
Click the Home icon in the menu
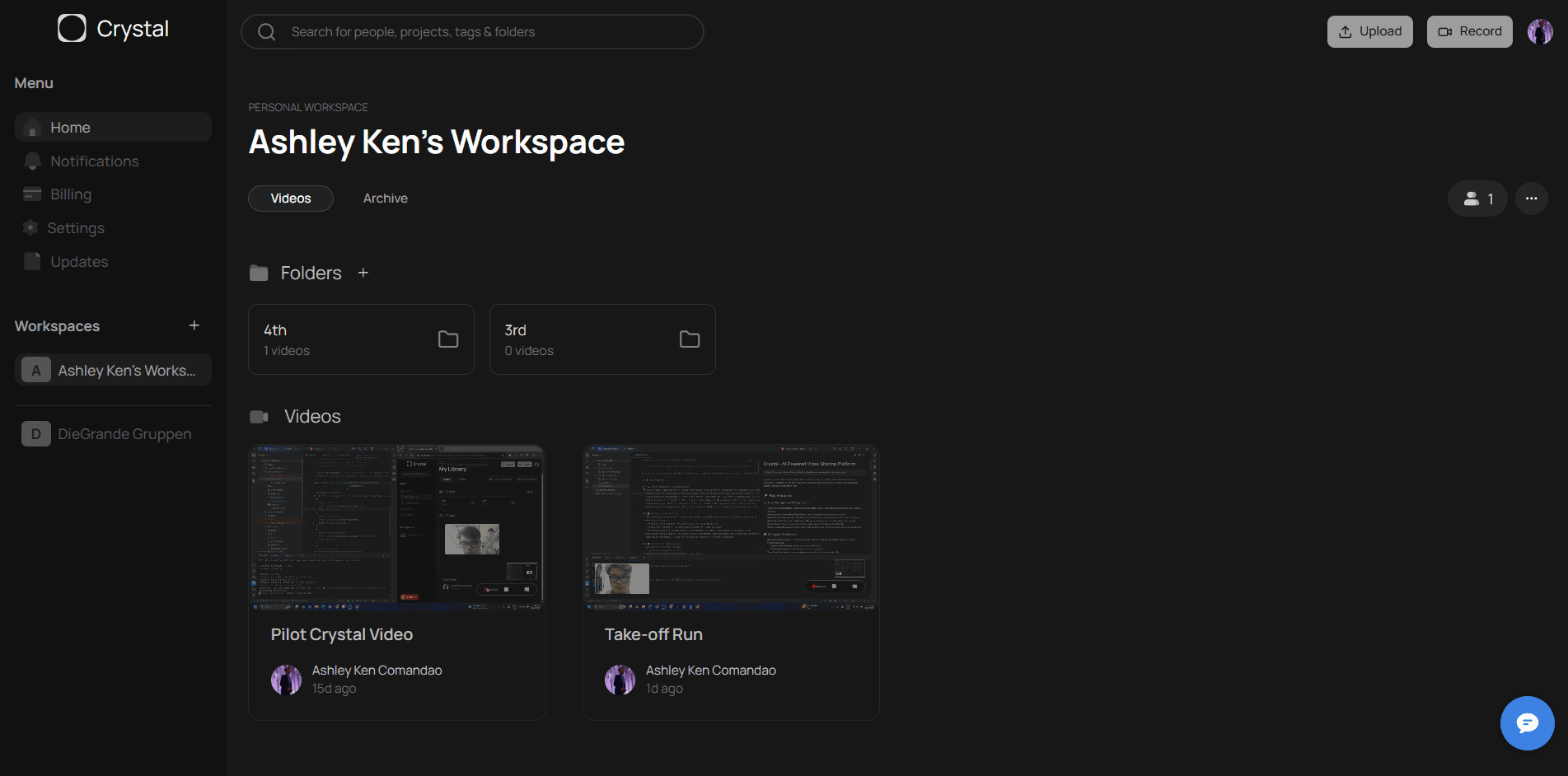(32, 128)
